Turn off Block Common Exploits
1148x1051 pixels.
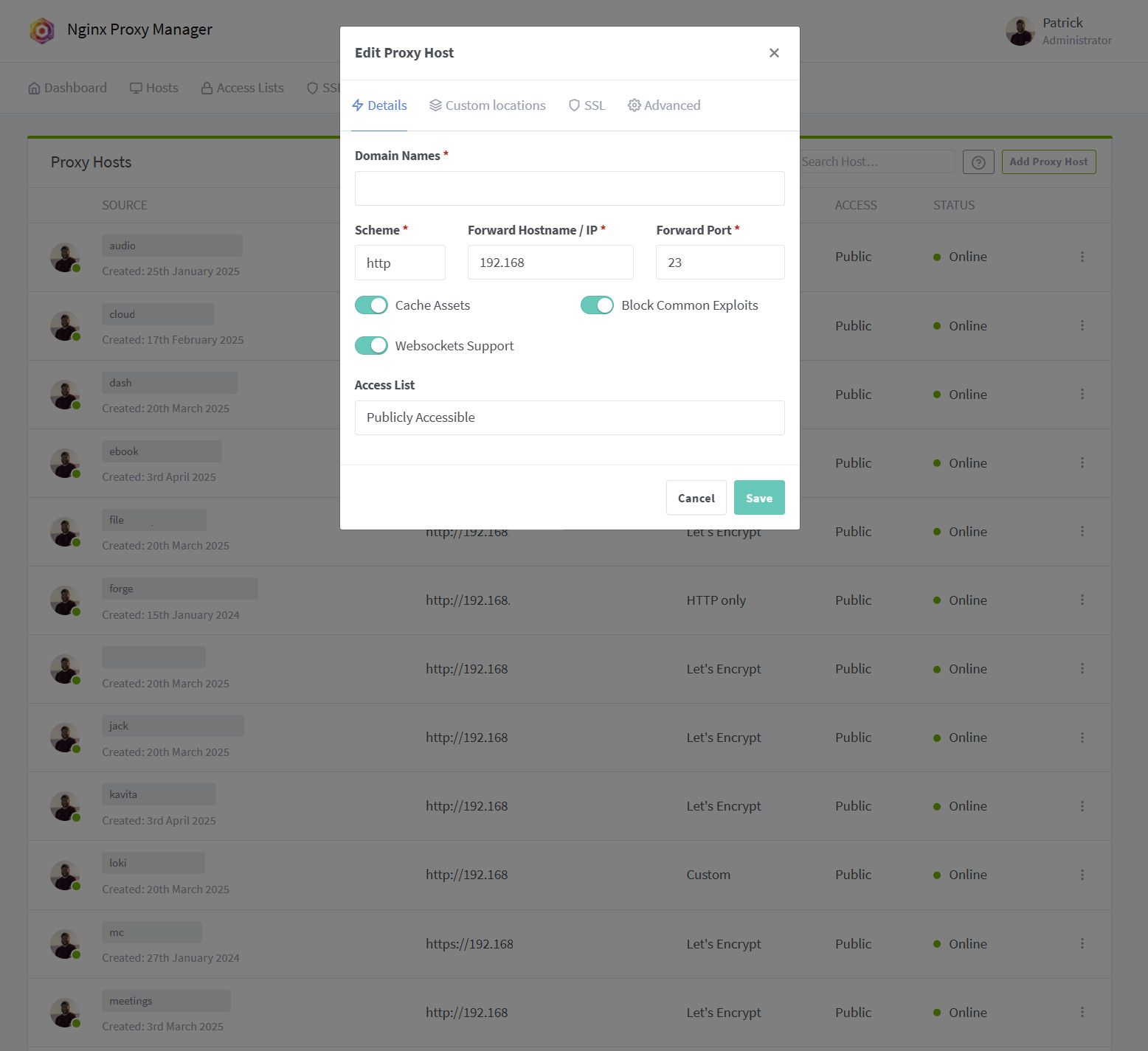pos(598,305)
